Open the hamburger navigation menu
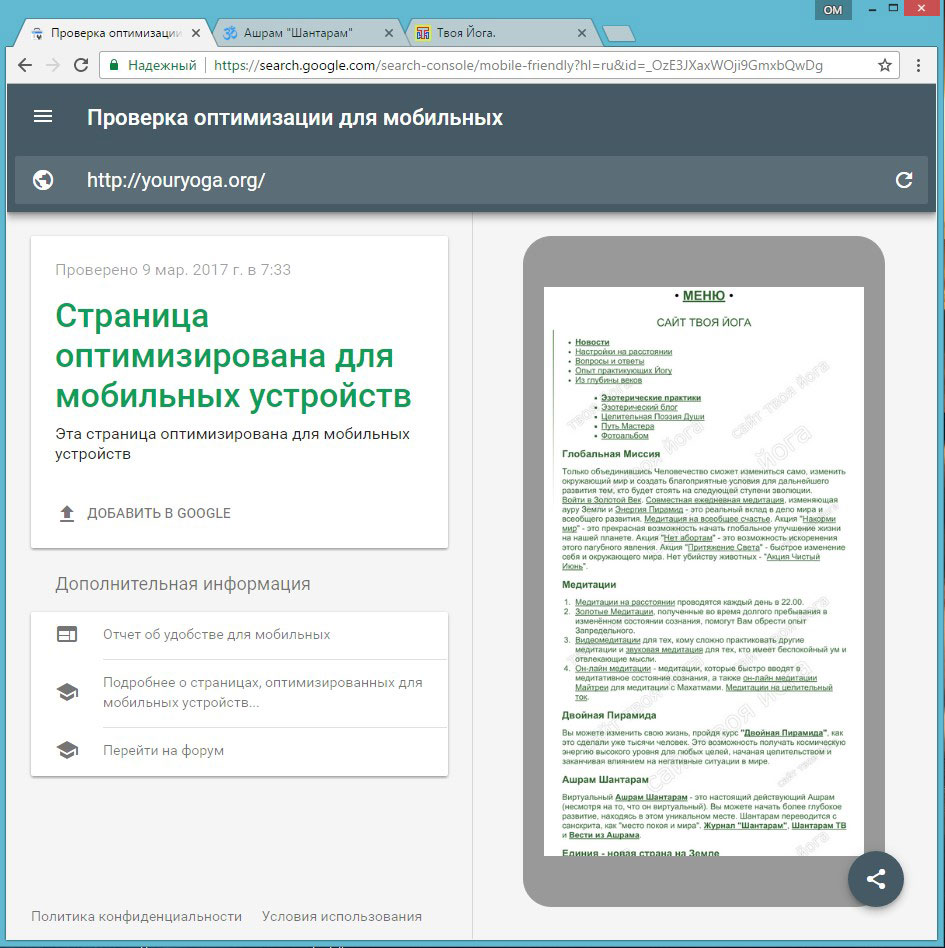945x948 pixels. (x=43, y=117)
